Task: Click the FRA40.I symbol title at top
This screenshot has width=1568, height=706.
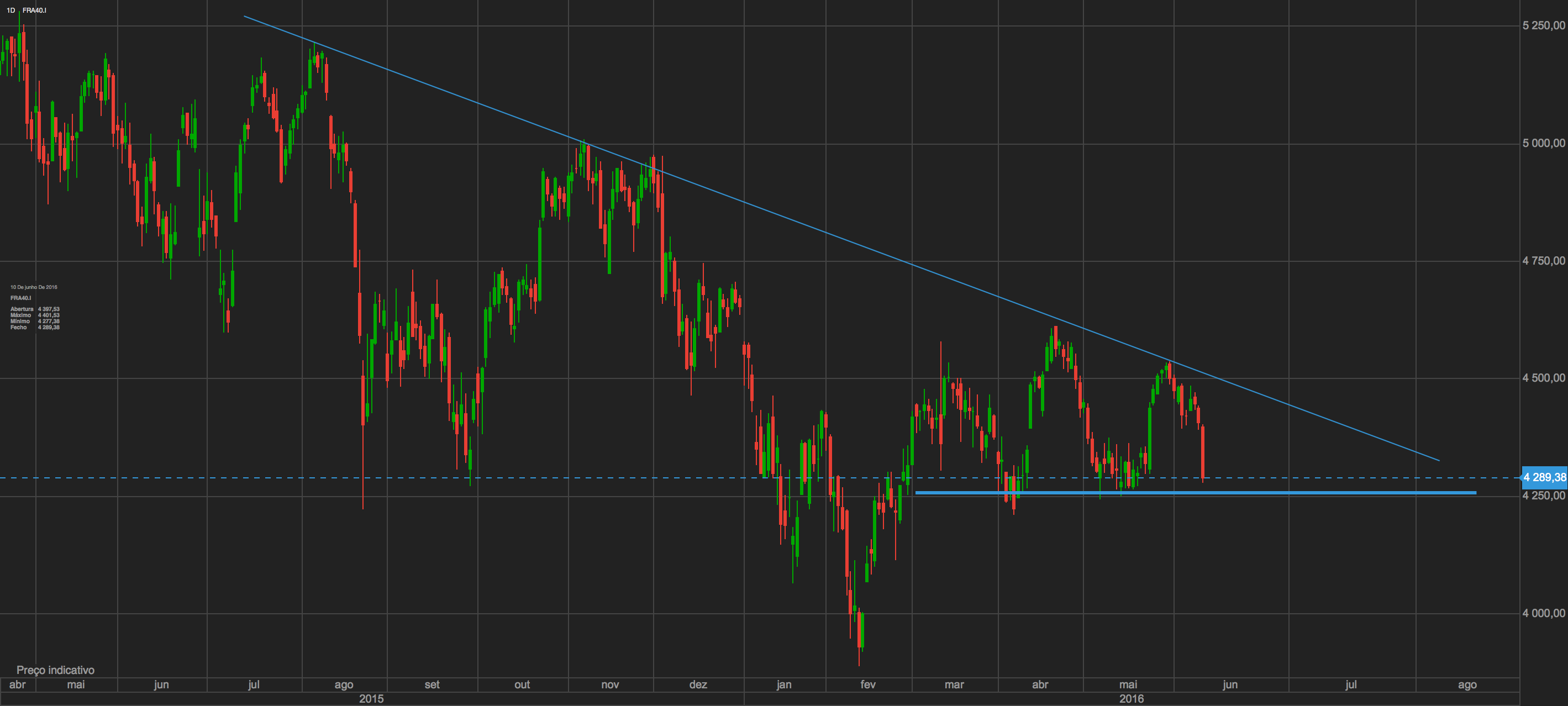Action: [34, 10]
